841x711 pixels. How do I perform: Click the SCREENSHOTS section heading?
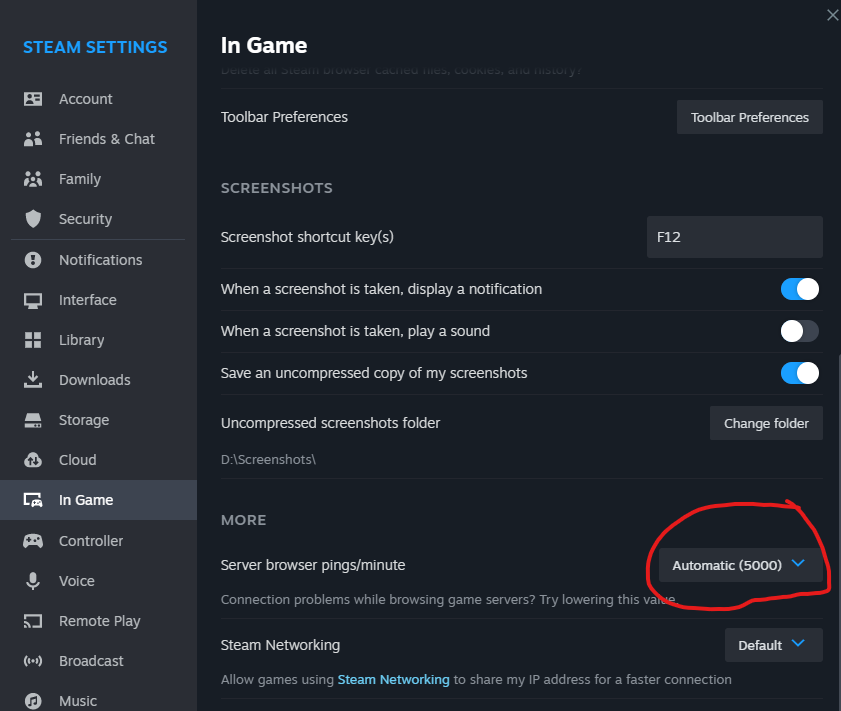click(x=277, y=188)
